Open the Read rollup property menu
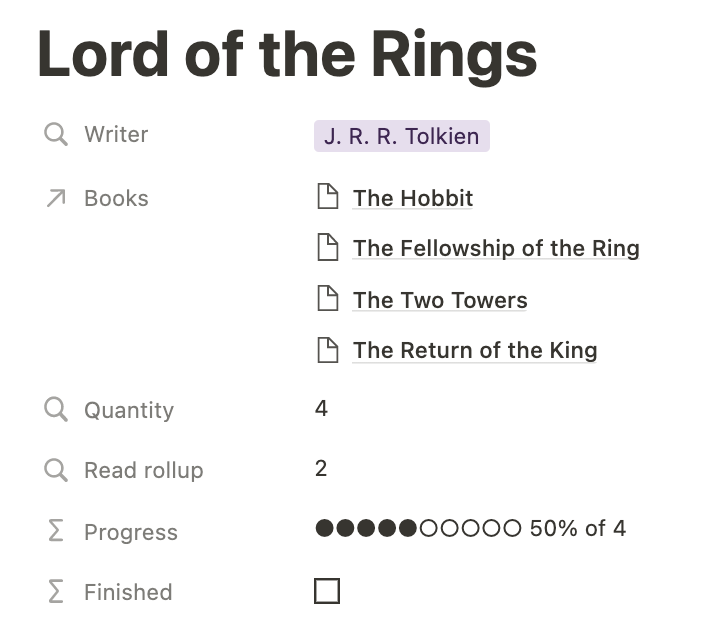Screen dimensions: 718x622 click(x=144, y=470)
